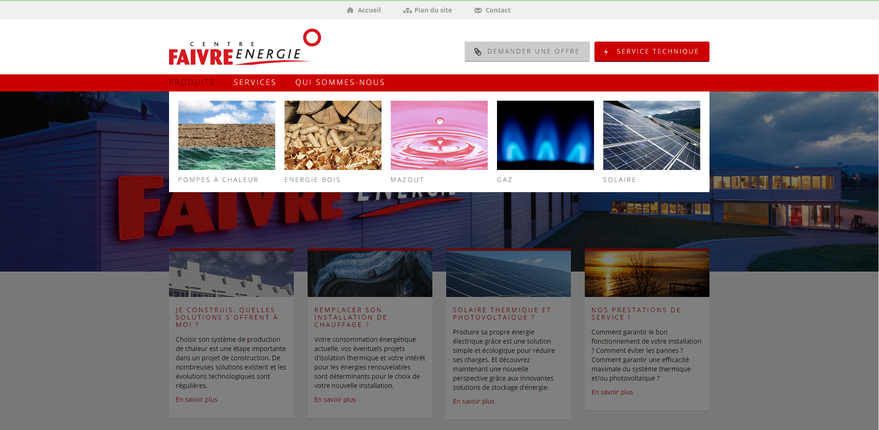The height and width of the screenshot is (430, 879).
Task: Click the tag icon in Demander une offre
Action: [478, 52]
